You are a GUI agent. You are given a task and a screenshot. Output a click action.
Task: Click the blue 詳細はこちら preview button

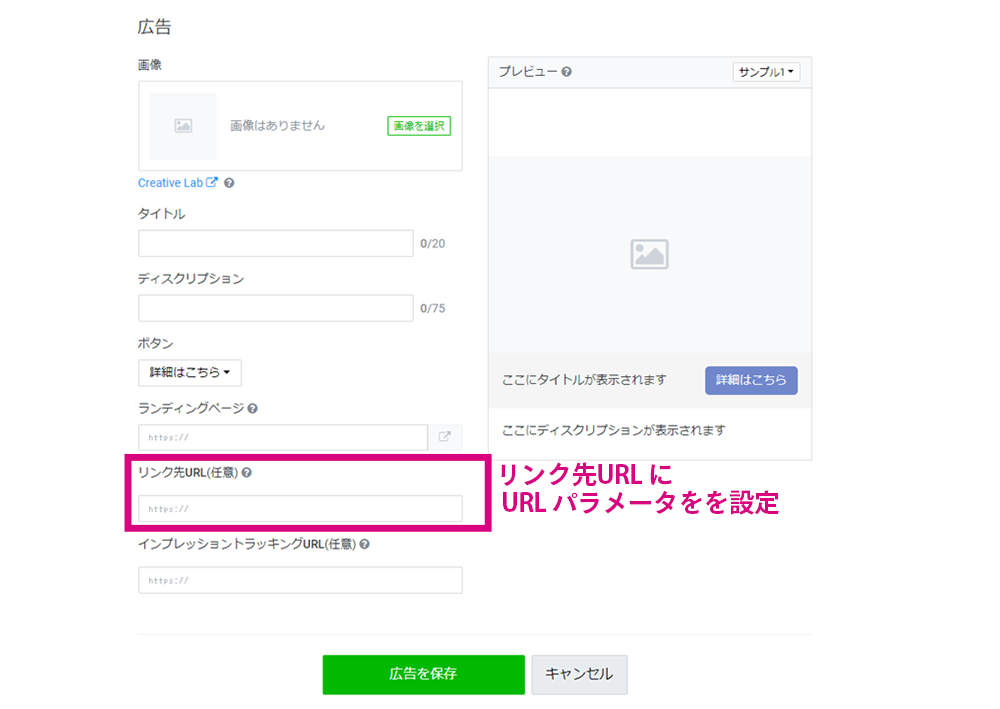(x=751, y=380)
